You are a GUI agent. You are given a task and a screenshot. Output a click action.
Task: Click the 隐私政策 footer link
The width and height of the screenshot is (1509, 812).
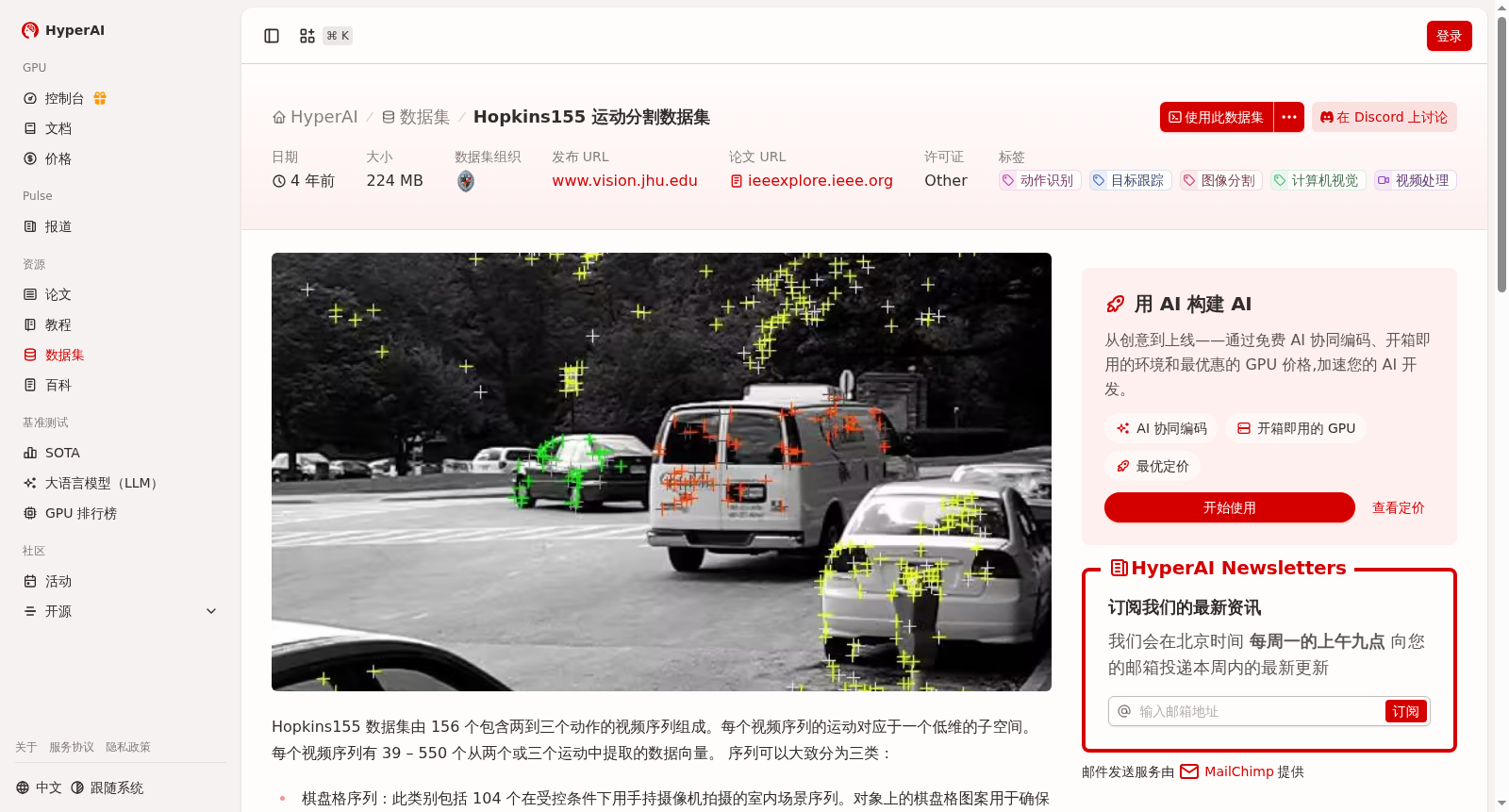tap(128, 747)
